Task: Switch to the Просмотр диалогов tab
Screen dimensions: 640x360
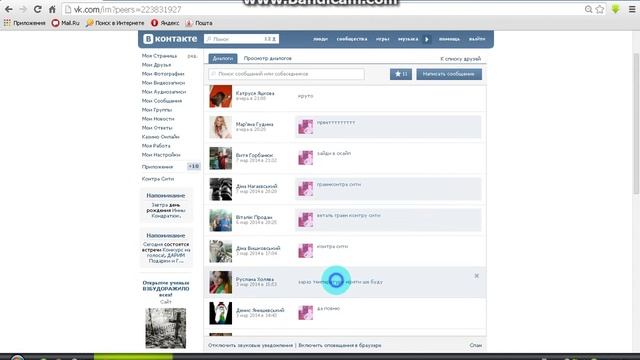Action: point(268,58)
